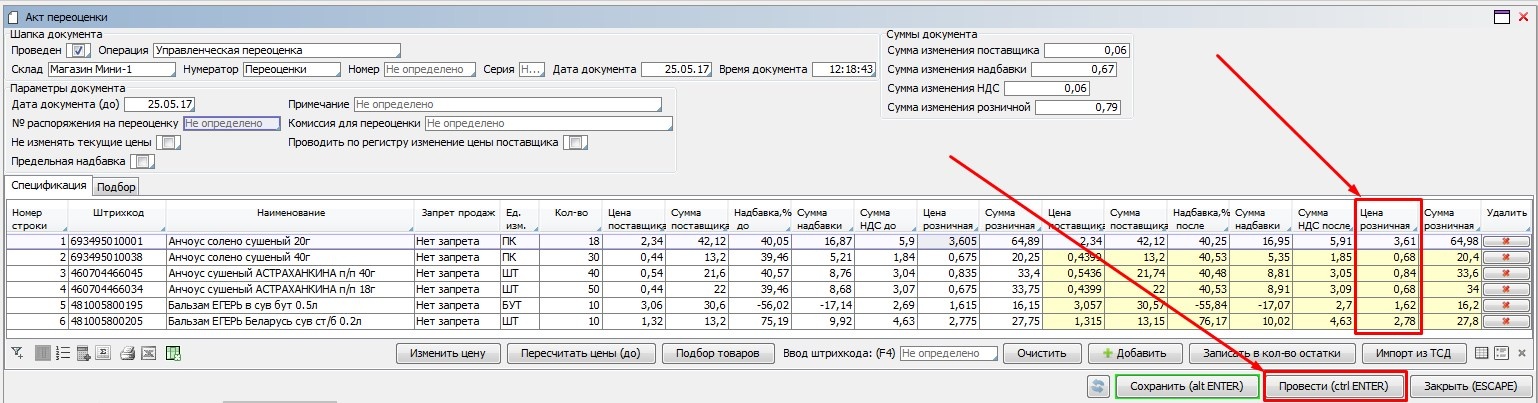Expand the Склад selector Магазин Мини-1
Image resolution: width=1538 pixels, height=403 pixels.
point(111,70)
